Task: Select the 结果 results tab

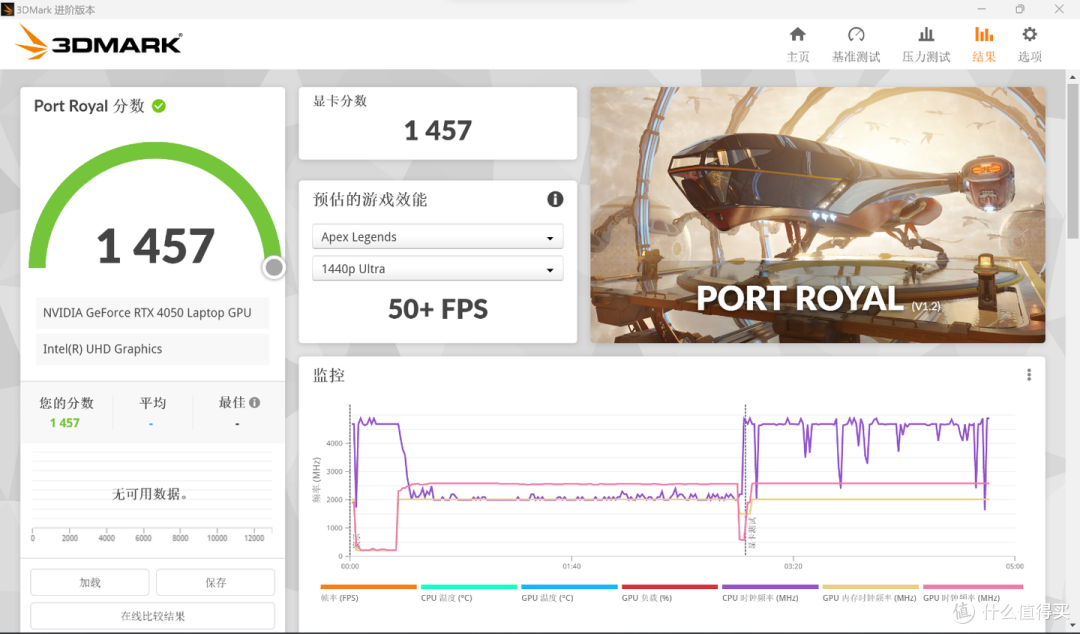Action: tap(984, 45)
